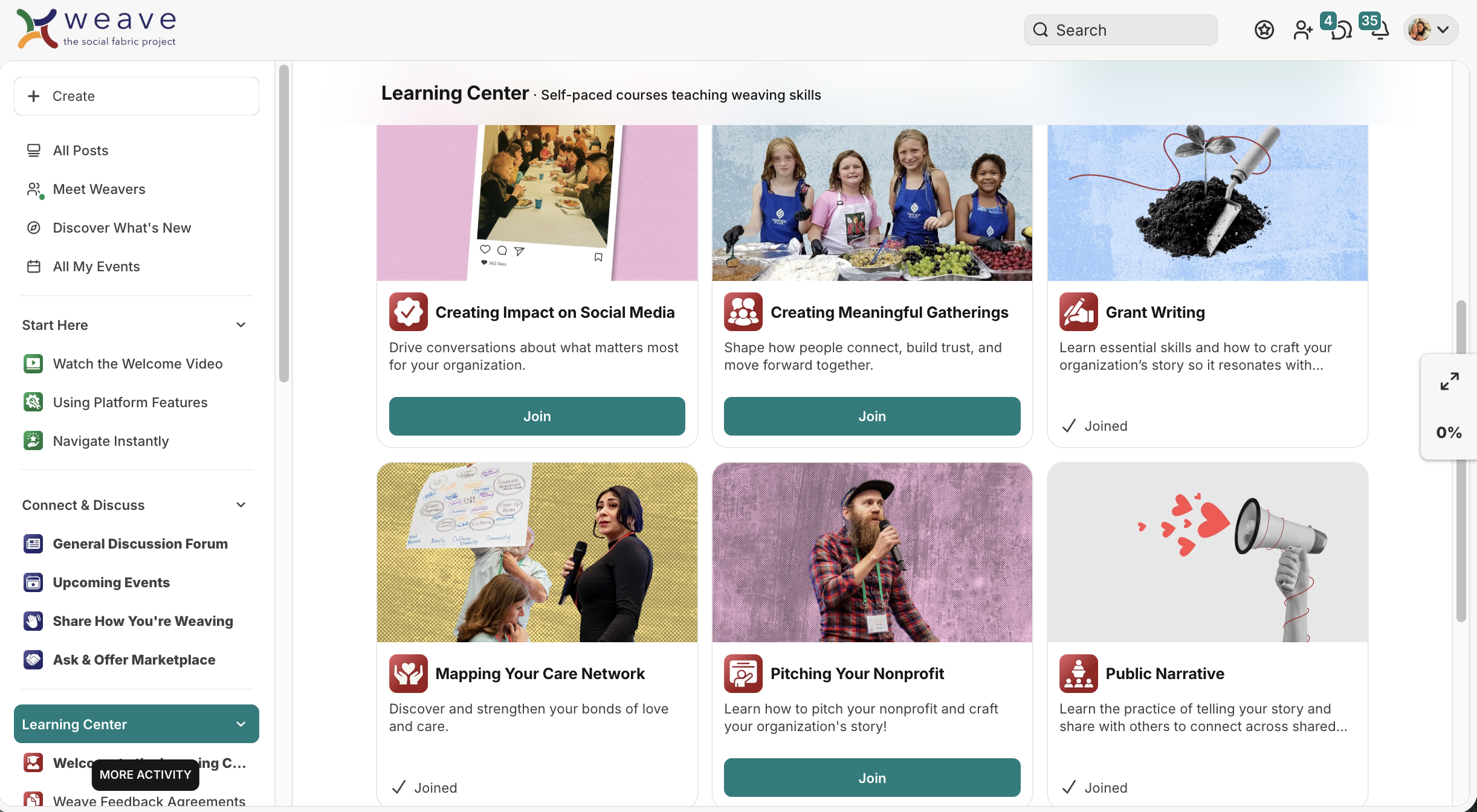Click the expand arrows icon on right panel

point(1449,381)
